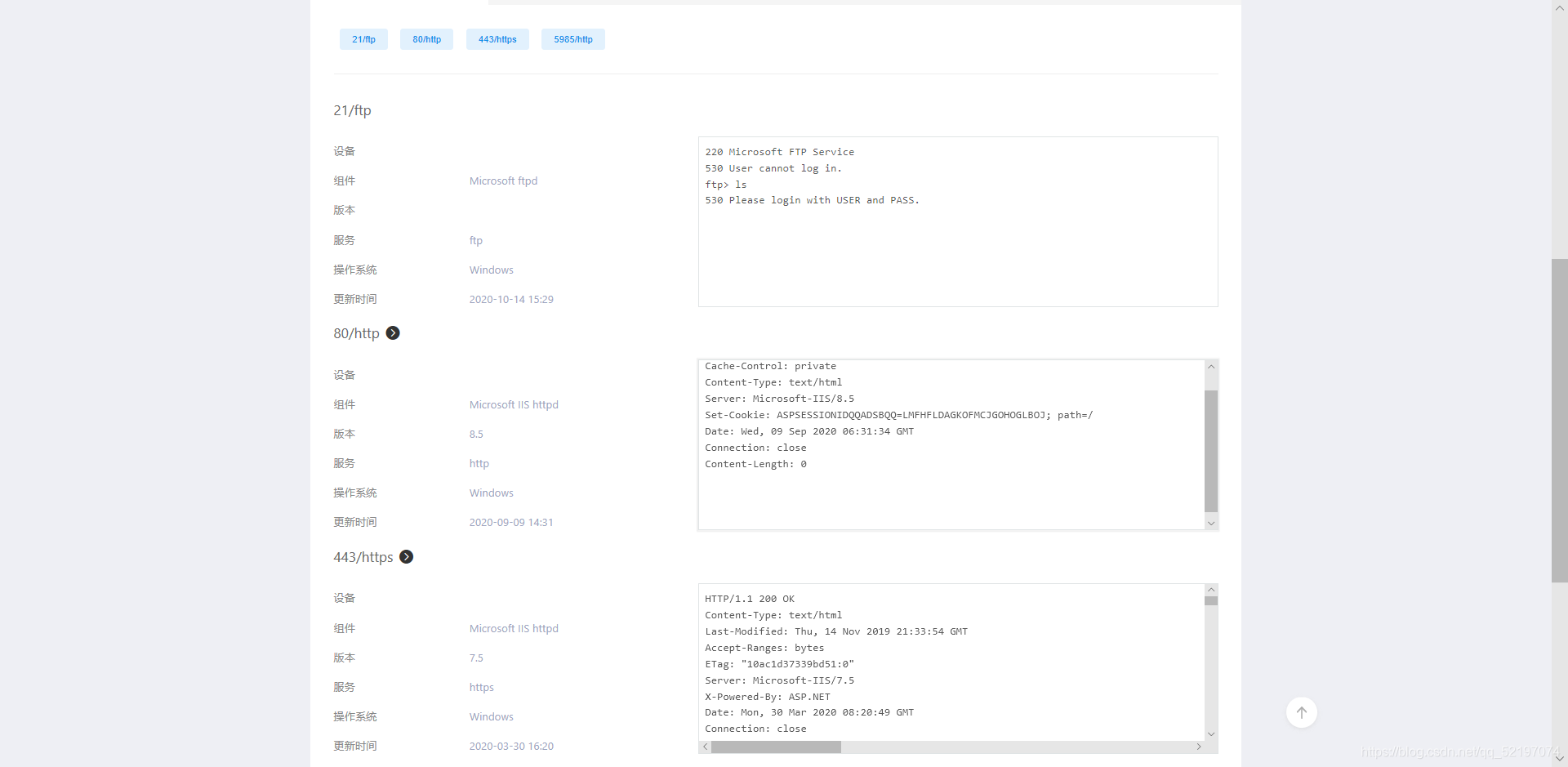This screenshot has width=1568, height=767.
Task: Click scroll-up arrow in 80/http banner box
Action: point(1211,367)
